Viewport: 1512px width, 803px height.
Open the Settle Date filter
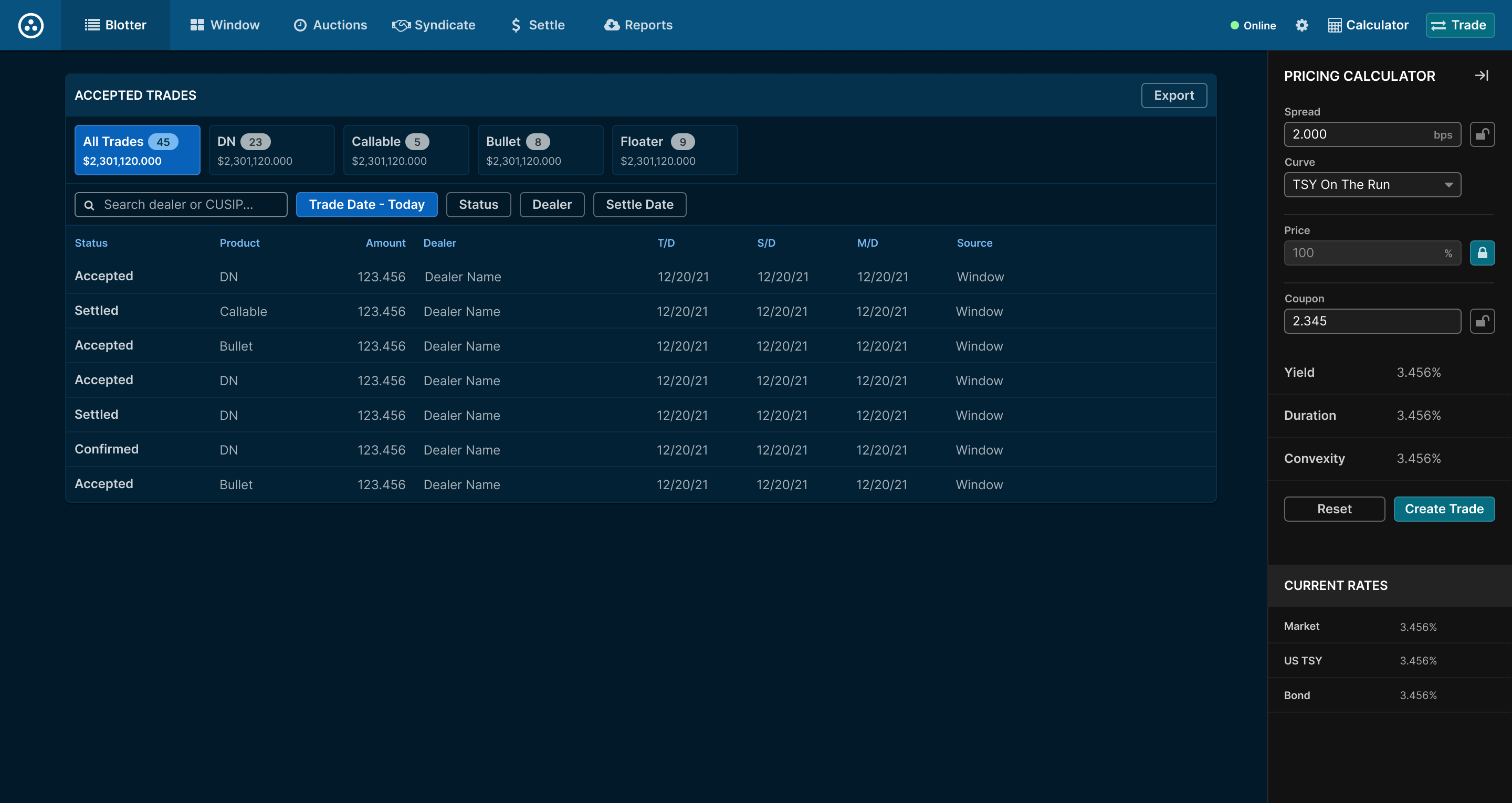639,205
